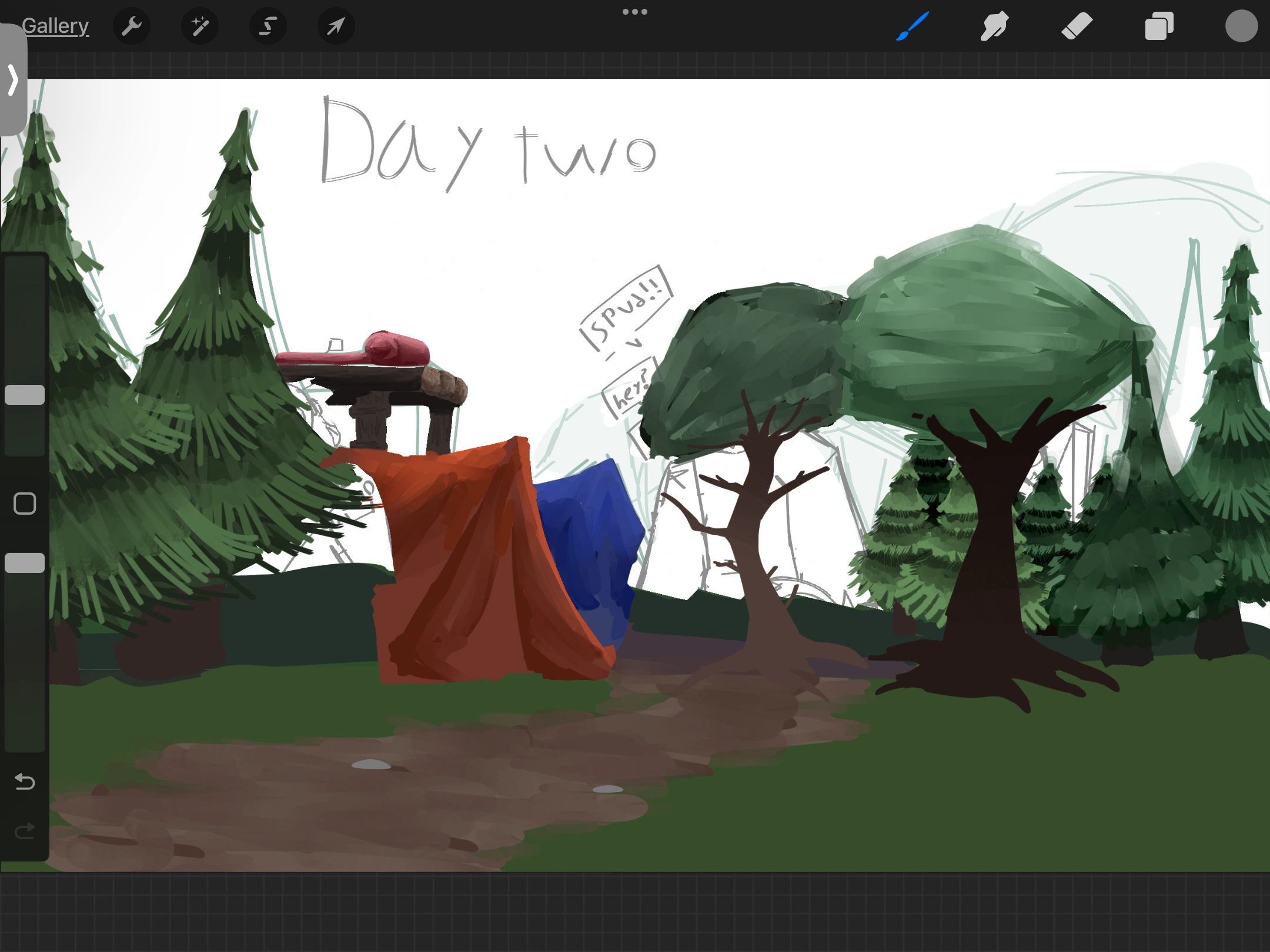Open the Adjustments magic wand menu

200,26
